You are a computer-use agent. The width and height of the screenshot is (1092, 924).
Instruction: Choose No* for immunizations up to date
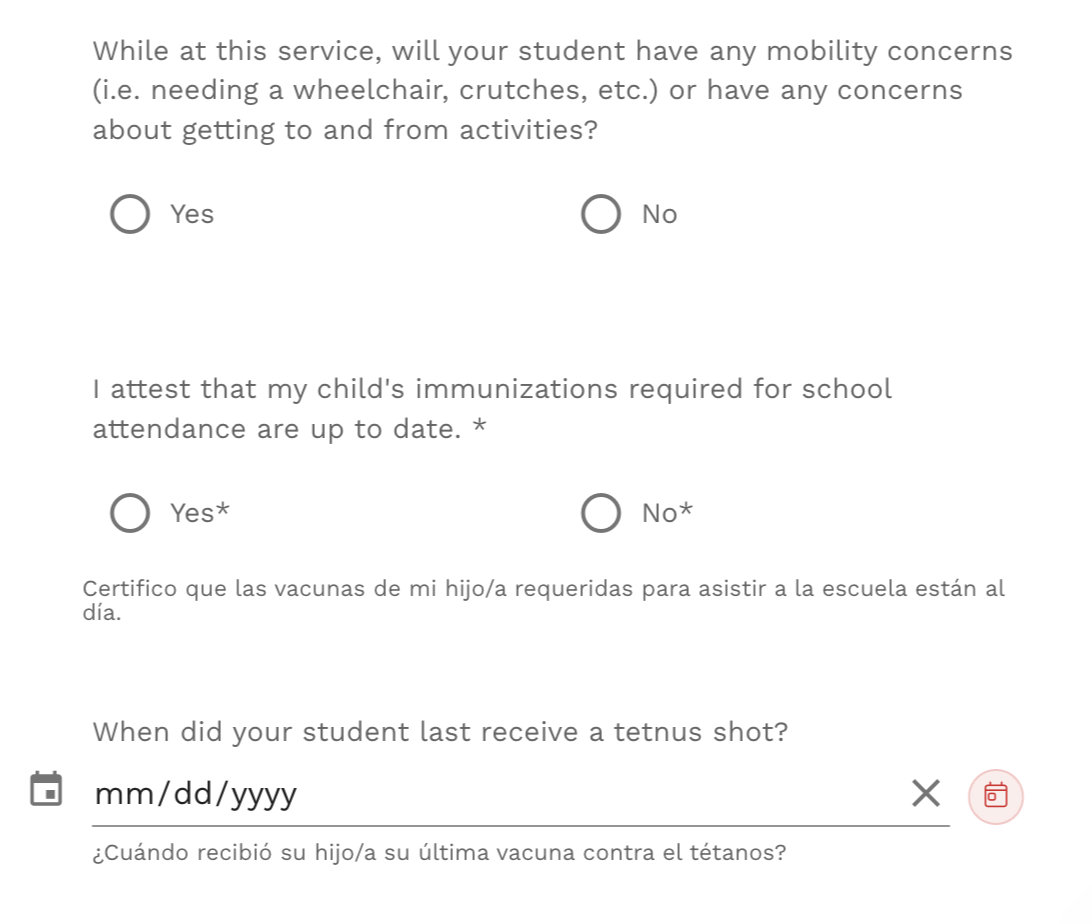[601, 513]
